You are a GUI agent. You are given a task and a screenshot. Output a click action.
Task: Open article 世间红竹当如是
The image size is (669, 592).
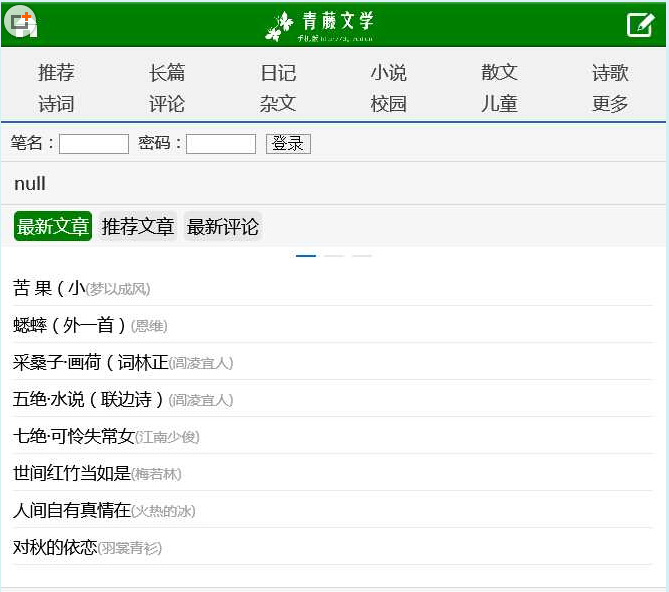(x=72, y=473)
